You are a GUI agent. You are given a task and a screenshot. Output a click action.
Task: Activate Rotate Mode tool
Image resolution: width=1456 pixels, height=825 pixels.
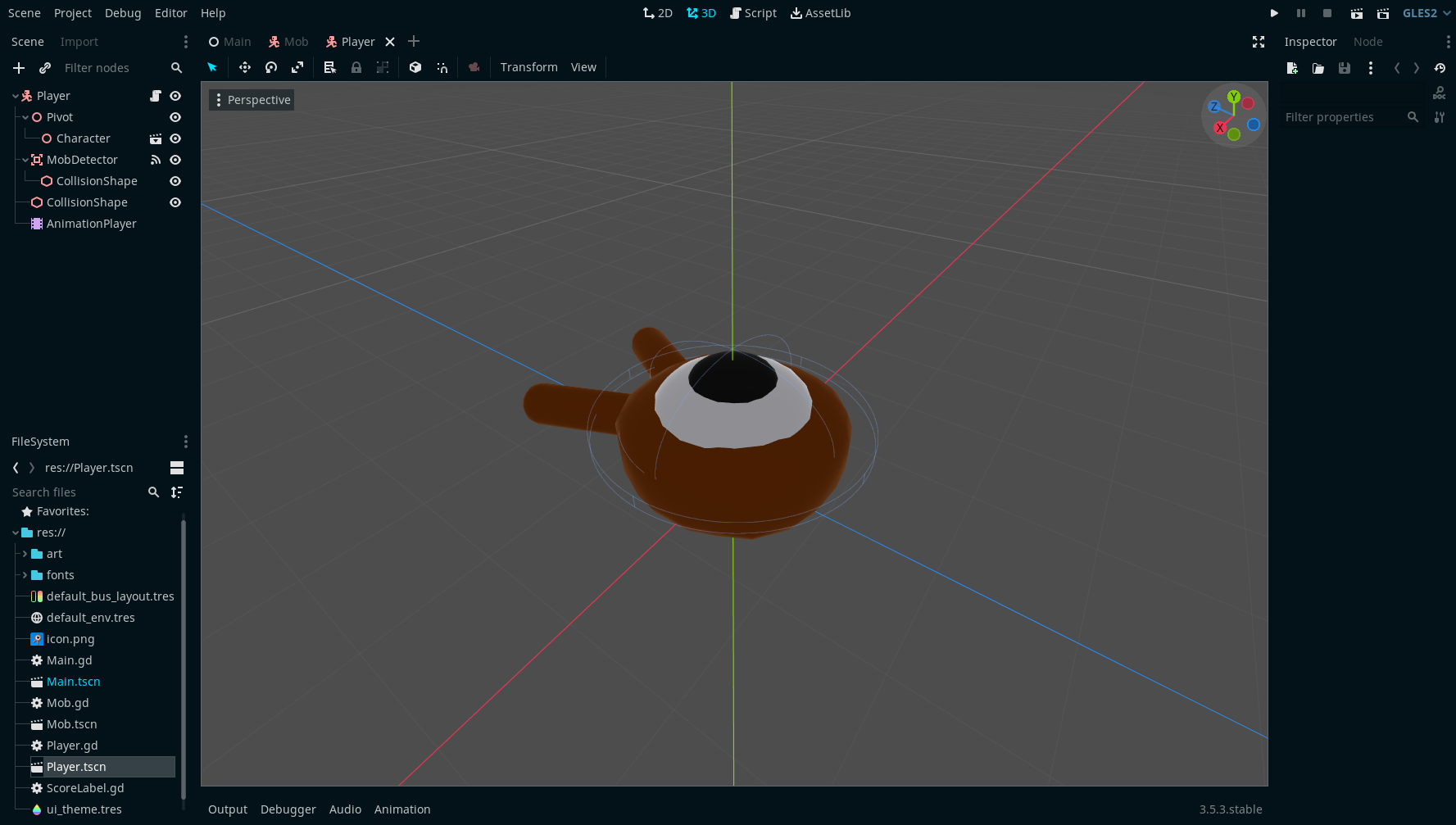tap(271, 67)
